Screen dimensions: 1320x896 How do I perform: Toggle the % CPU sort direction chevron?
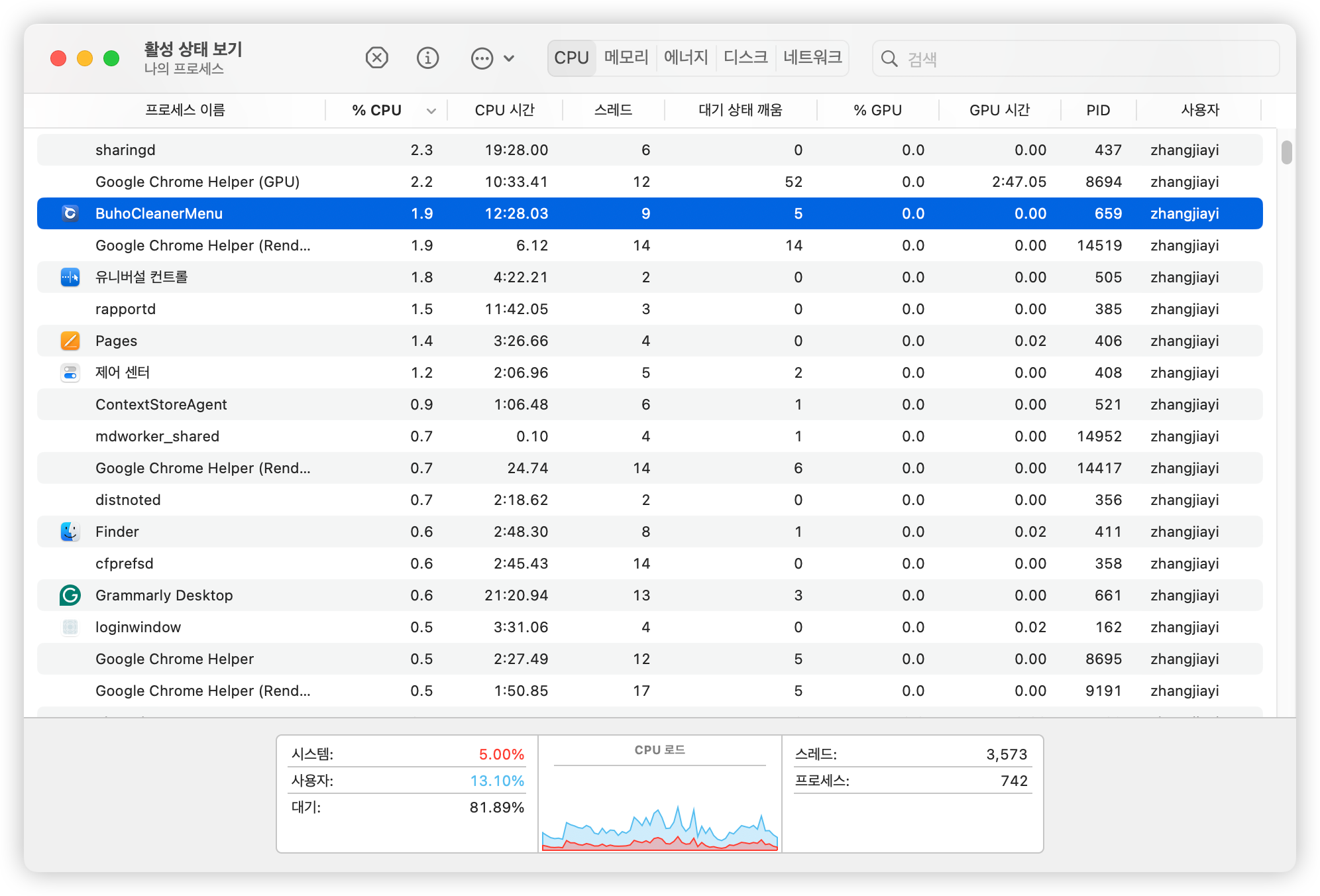pos(431,111)
